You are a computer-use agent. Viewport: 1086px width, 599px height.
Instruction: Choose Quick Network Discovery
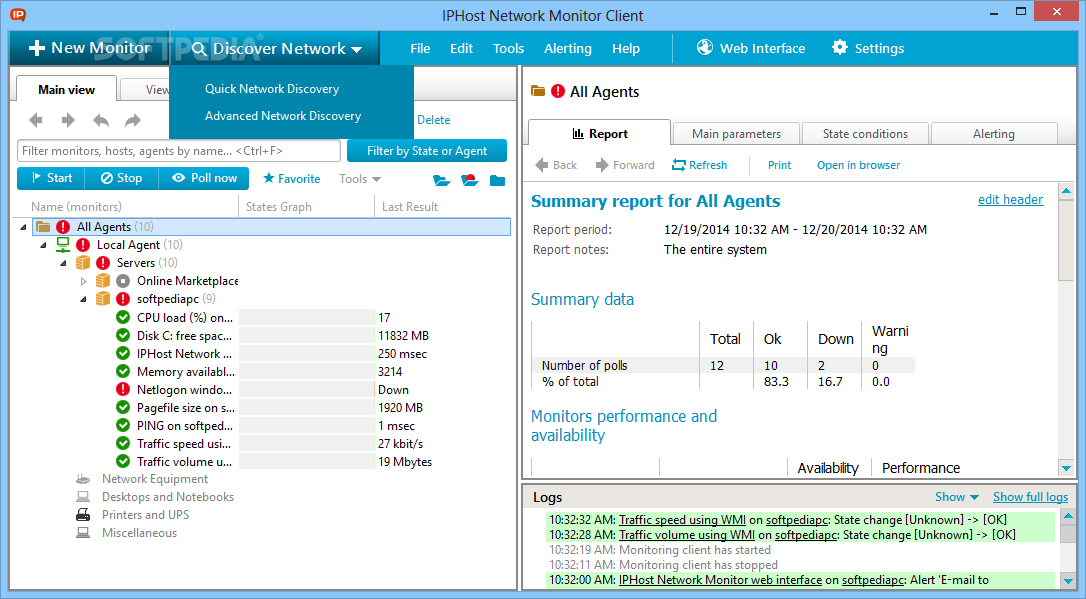pyautogui.click(x=272, y=89)
